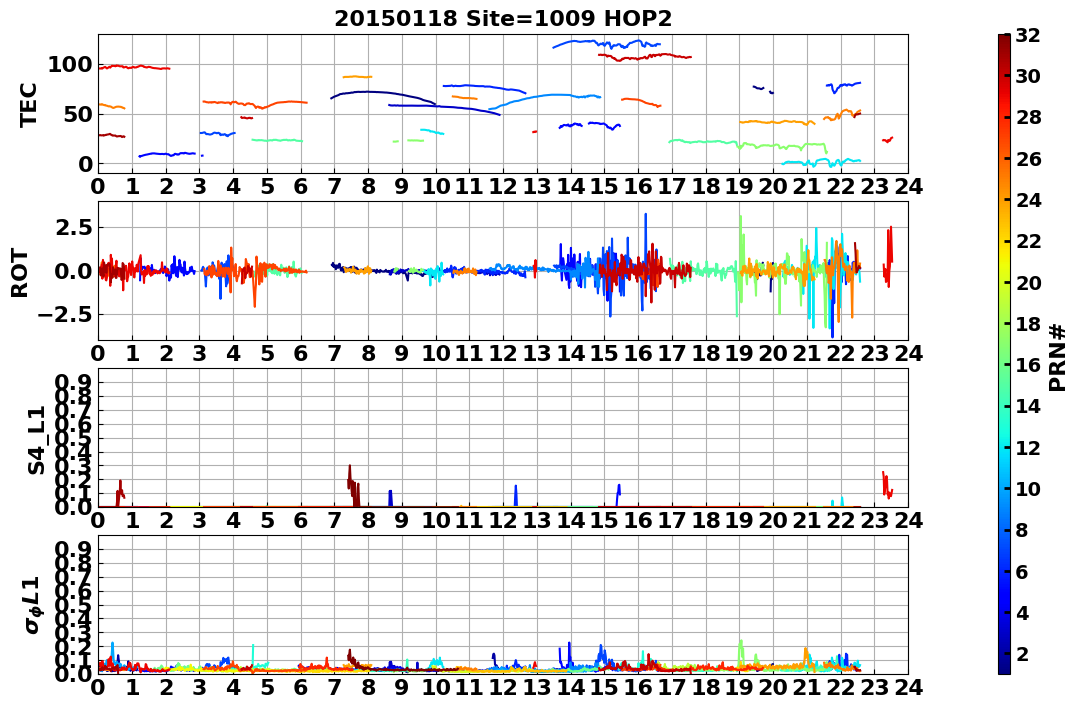Click the σφL1 y-axis label
This screenshot has width=1077, height=709.
pyautogui.click(x=32, y=605)
